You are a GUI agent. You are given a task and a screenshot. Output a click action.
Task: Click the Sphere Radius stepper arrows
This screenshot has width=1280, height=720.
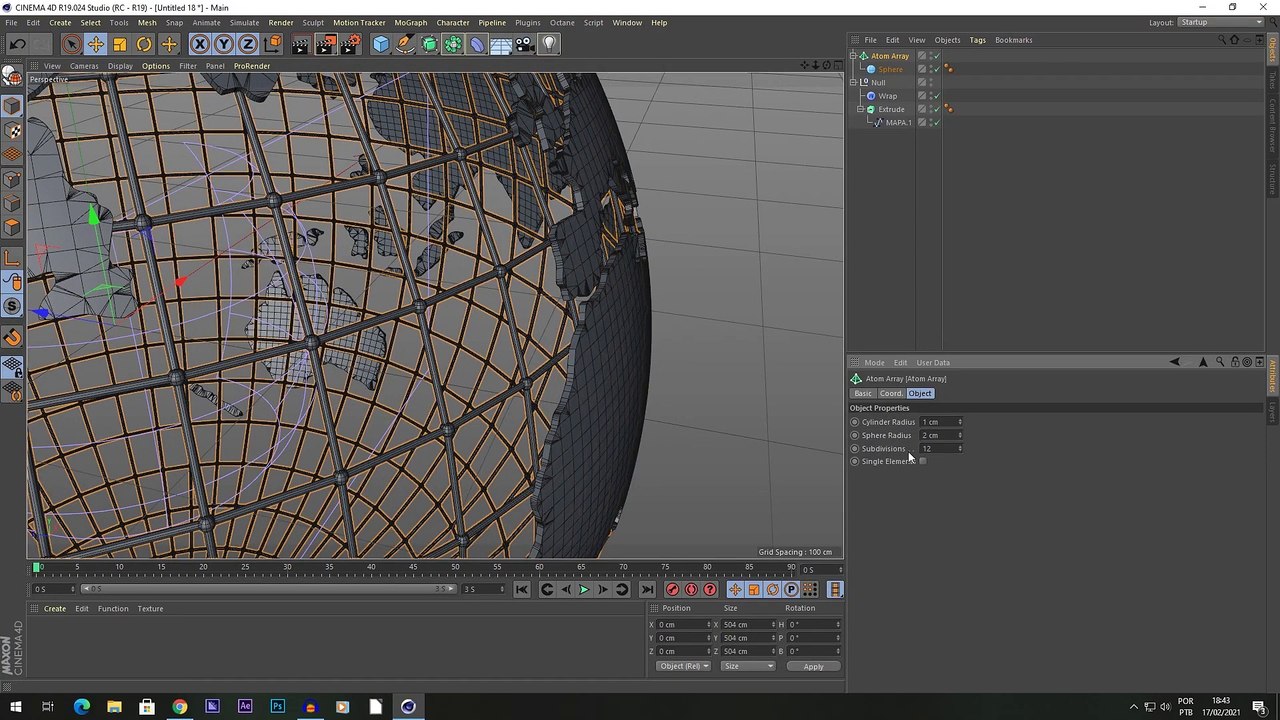960,435
